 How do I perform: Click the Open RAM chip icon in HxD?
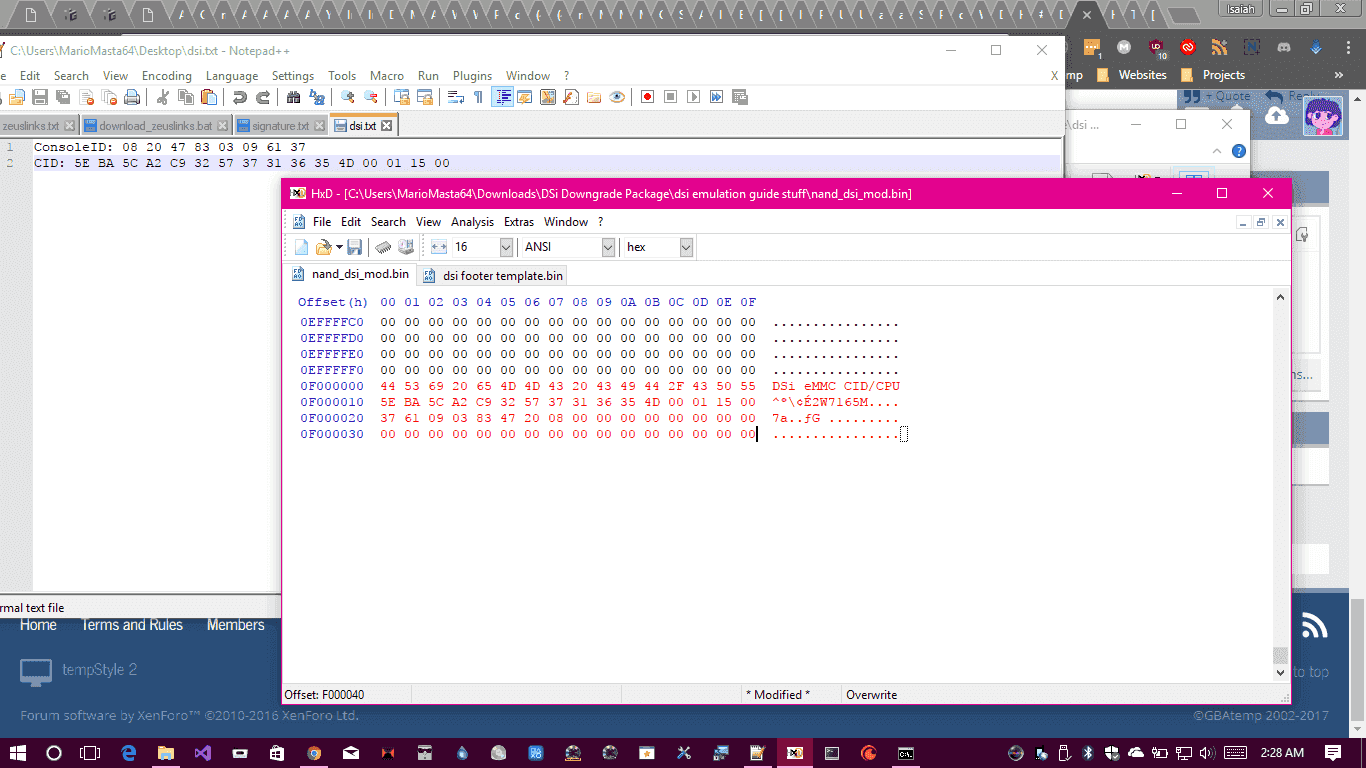click(x=384, y=247)
